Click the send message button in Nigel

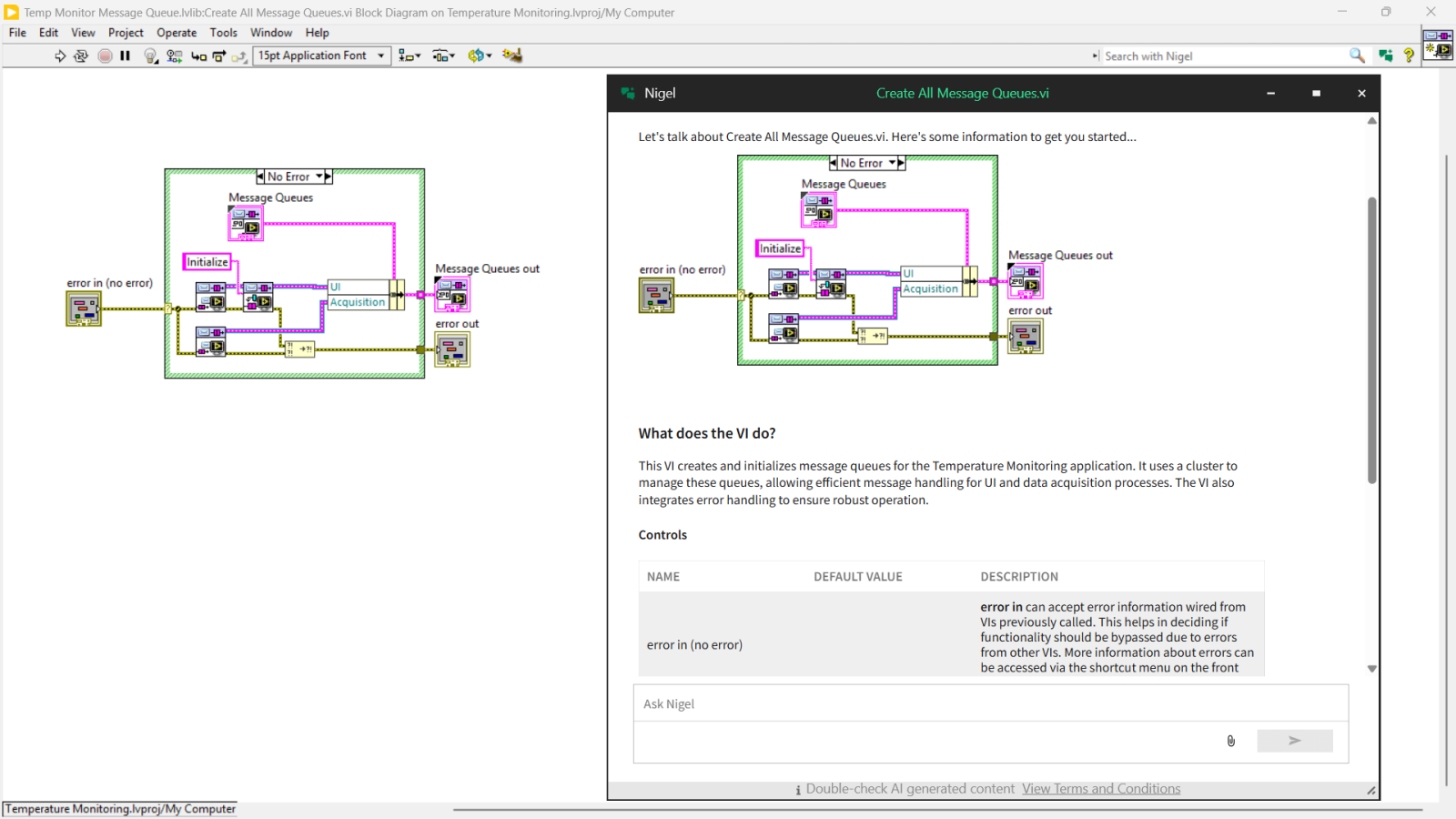[x=1294, y=741]
